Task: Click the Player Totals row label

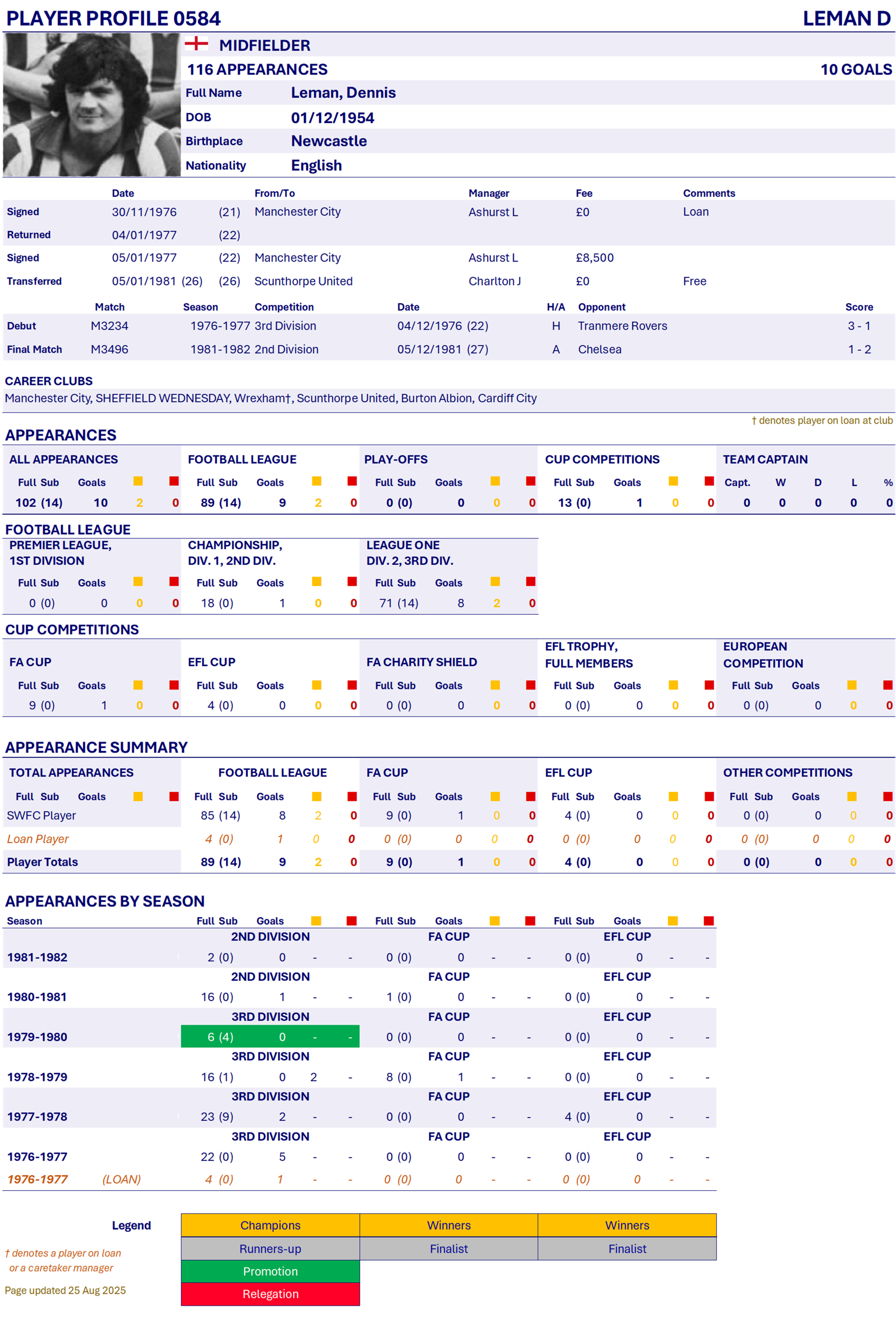Action: pyautogui.click(x=42, y=862)
